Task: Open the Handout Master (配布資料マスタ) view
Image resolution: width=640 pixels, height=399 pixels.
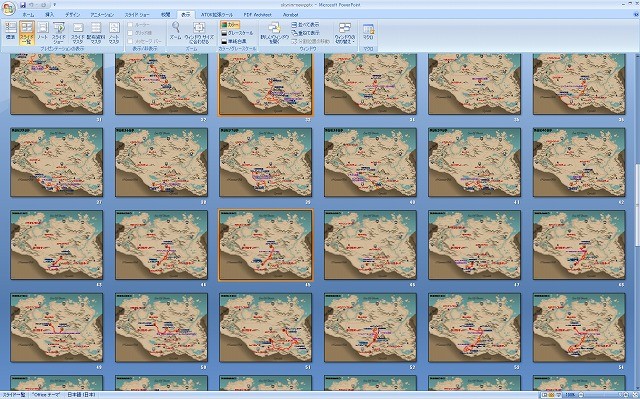Action: coord(96,33)
